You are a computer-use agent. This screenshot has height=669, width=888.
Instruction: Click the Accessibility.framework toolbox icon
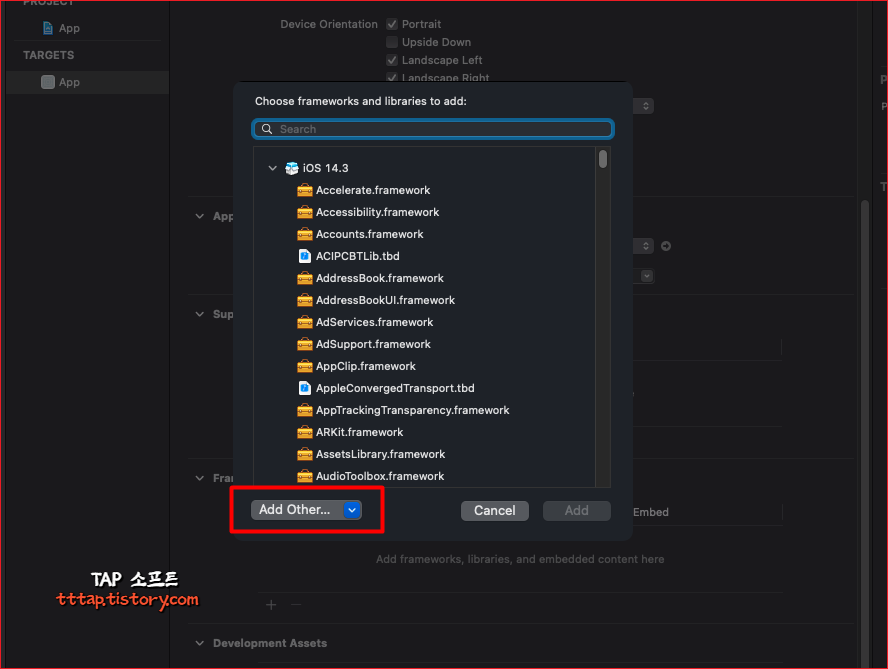coord(305,212)
